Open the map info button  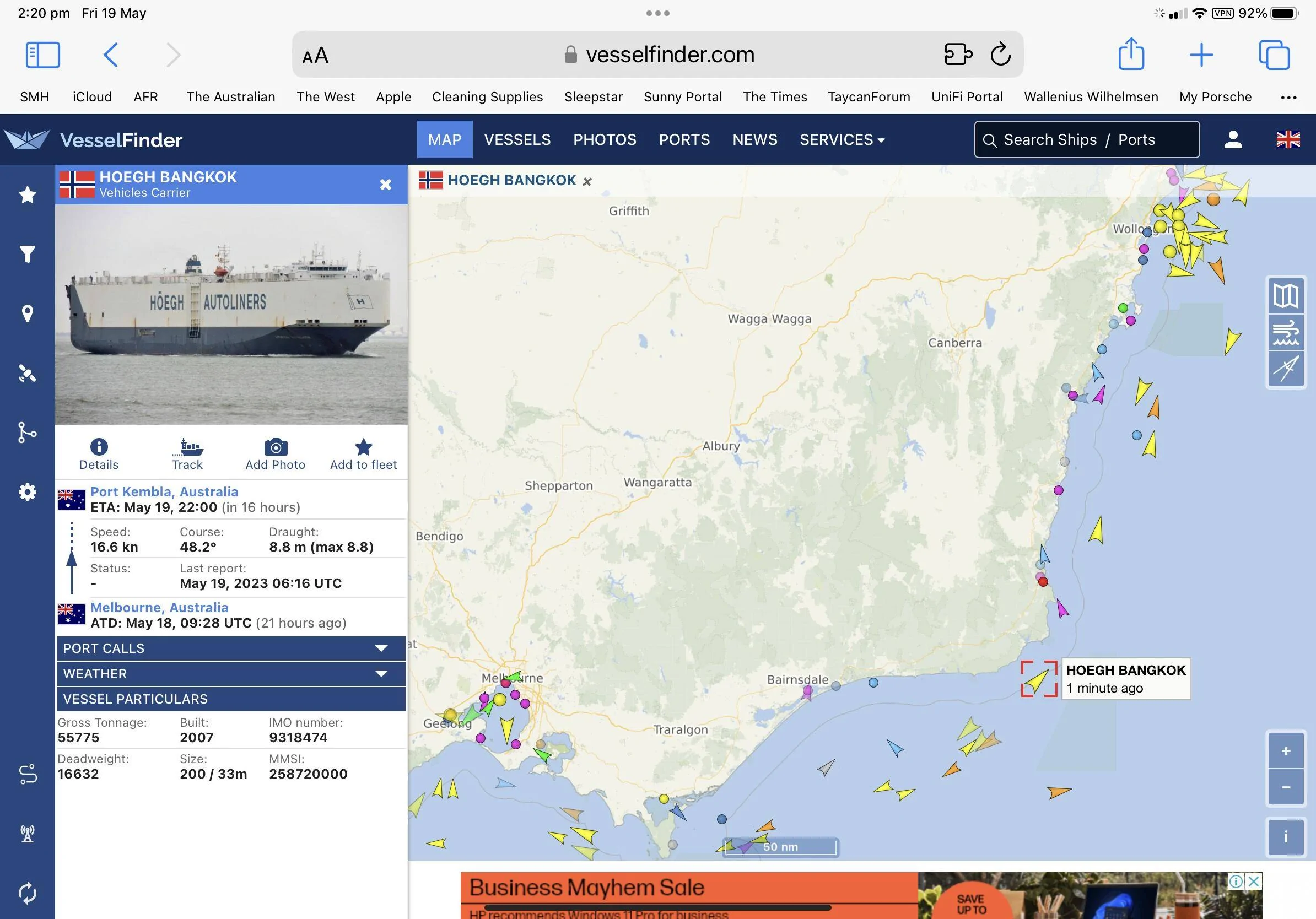(x=1286, y=837)
